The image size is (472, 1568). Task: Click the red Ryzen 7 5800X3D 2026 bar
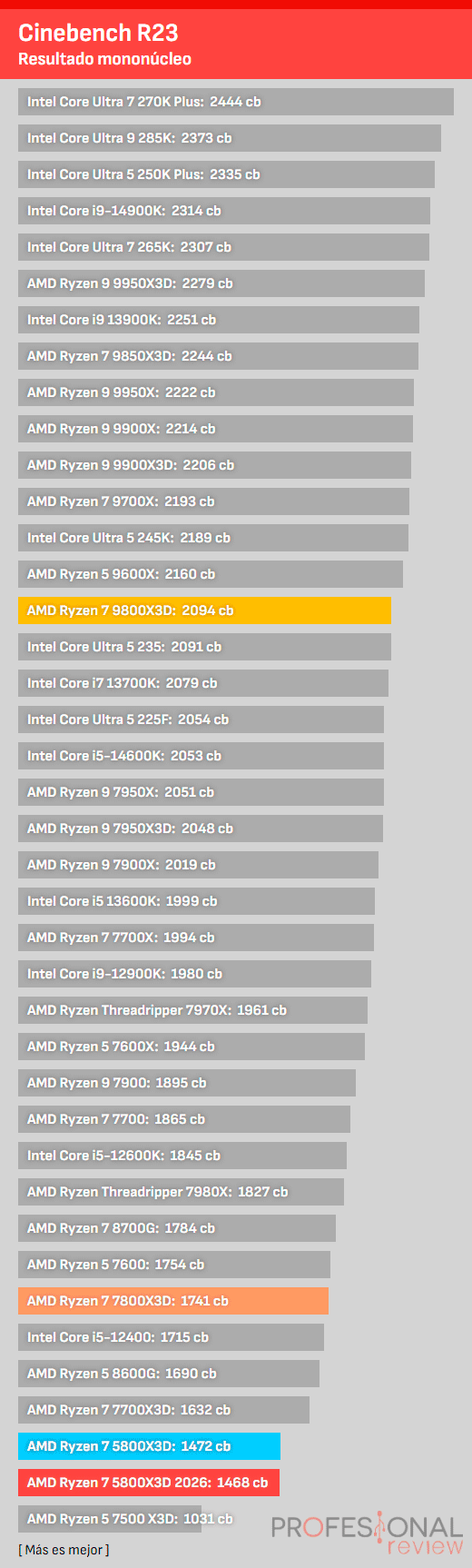click(149, 1483)
